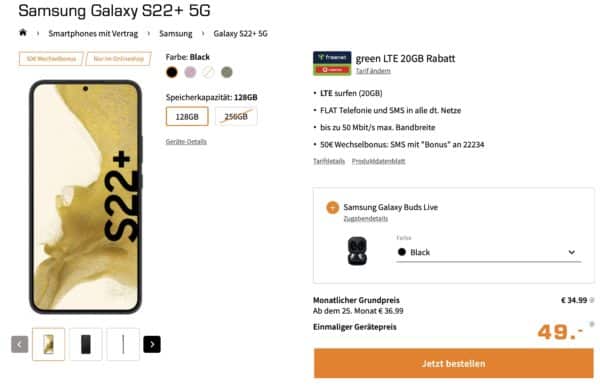The image size is (600, 386).
Task: Choose the pink color swatch
Action: pos(190,72)
